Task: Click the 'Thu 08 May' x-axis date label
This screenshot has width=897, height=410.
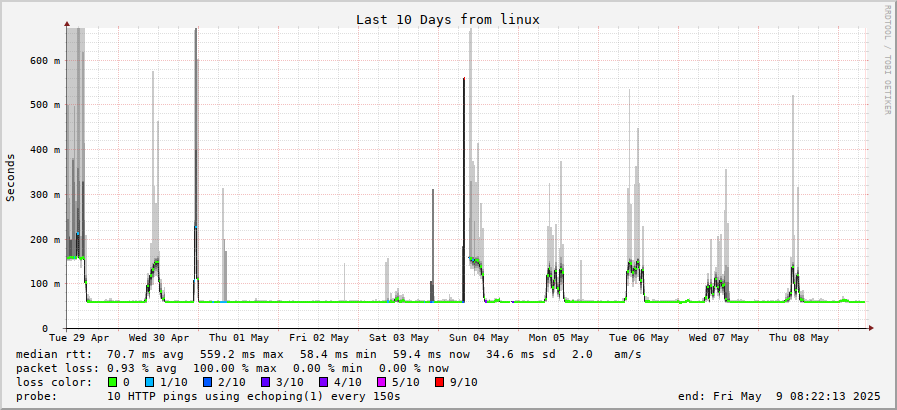Action: pyautogui.click(x=799, y=338)
